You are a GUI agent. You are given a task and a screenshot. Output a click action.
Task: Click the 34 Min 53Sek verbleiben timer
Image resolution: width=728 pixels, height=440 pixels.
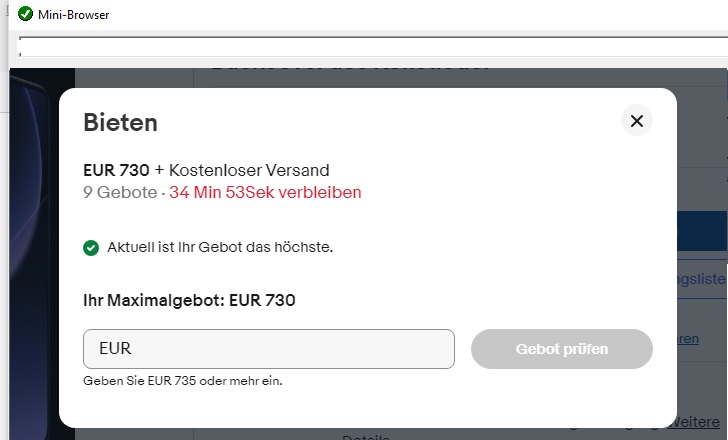[x=265, y=192]
